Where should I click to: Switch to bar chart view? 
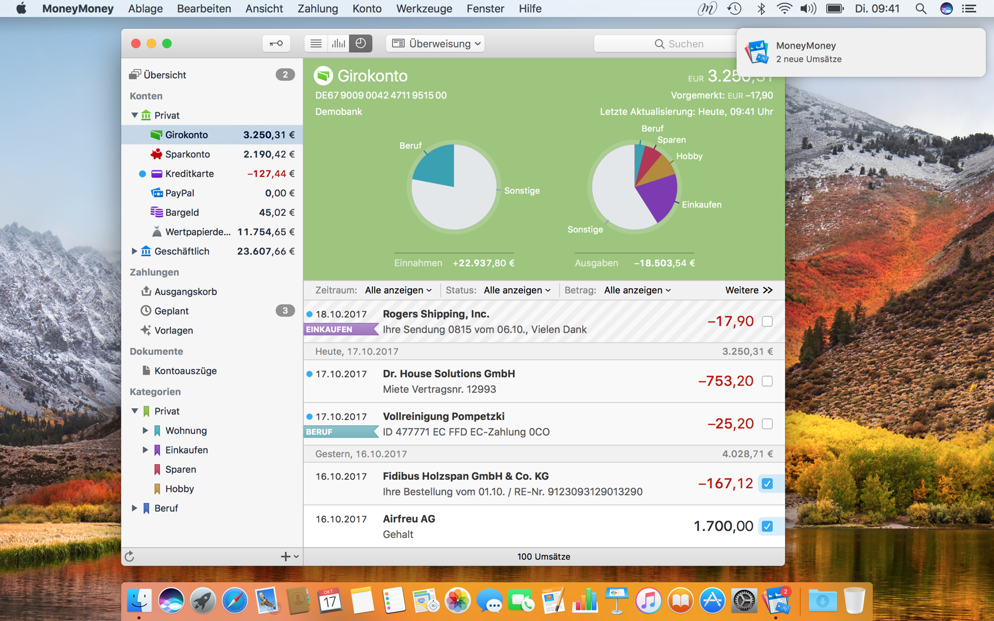click(x=339, y=44)
